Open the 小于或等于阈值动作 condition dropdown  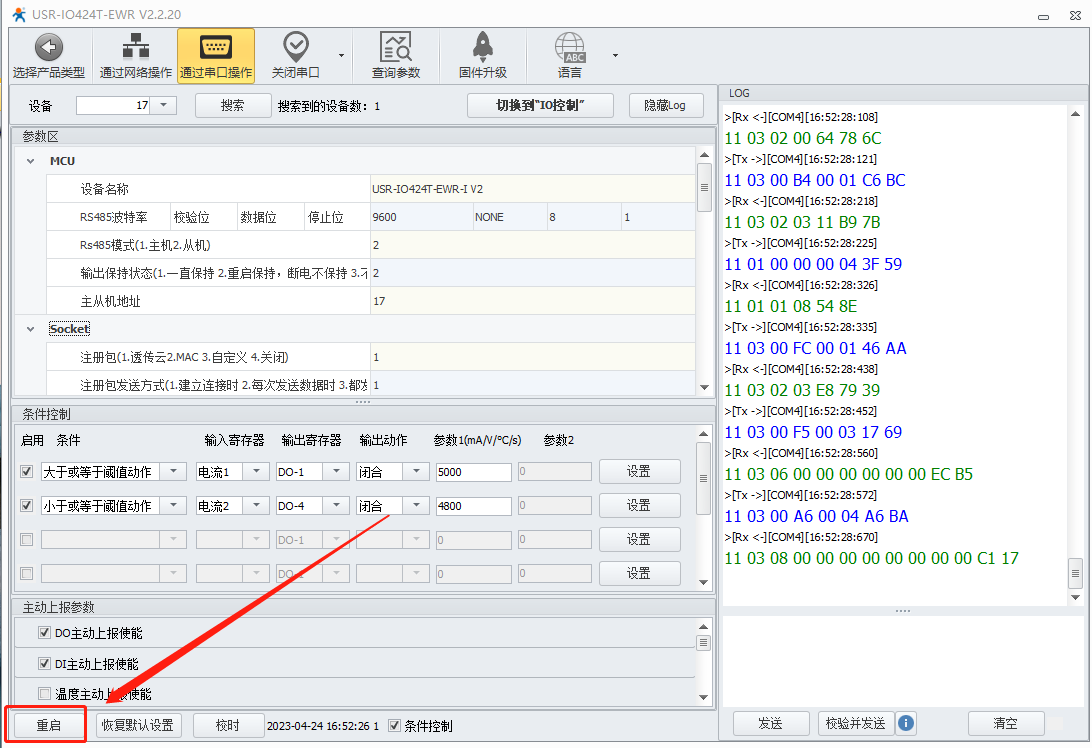coord(173,506)
